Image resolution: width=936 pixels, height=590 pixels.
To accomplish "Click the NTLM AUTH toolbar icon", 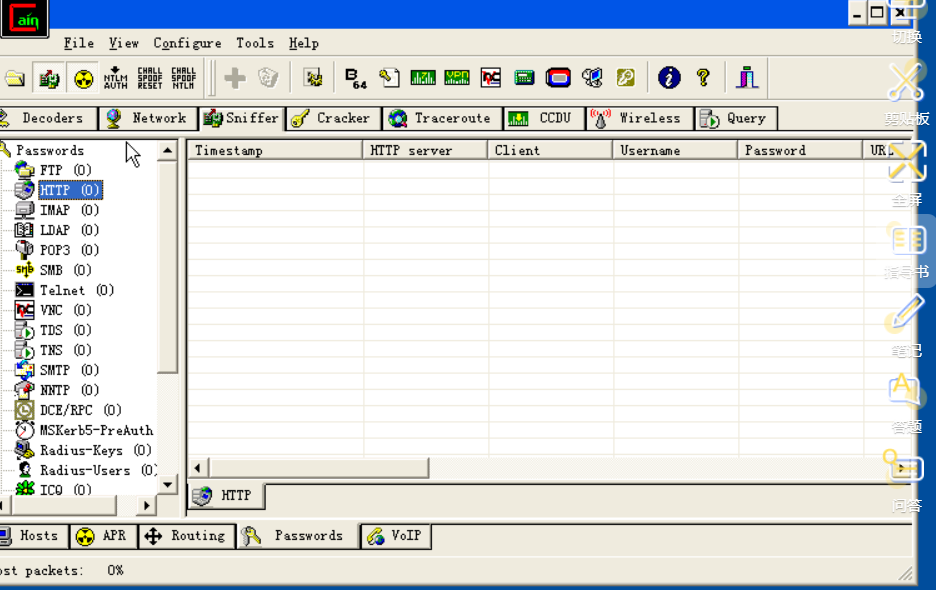I will (x=116, y=78).
